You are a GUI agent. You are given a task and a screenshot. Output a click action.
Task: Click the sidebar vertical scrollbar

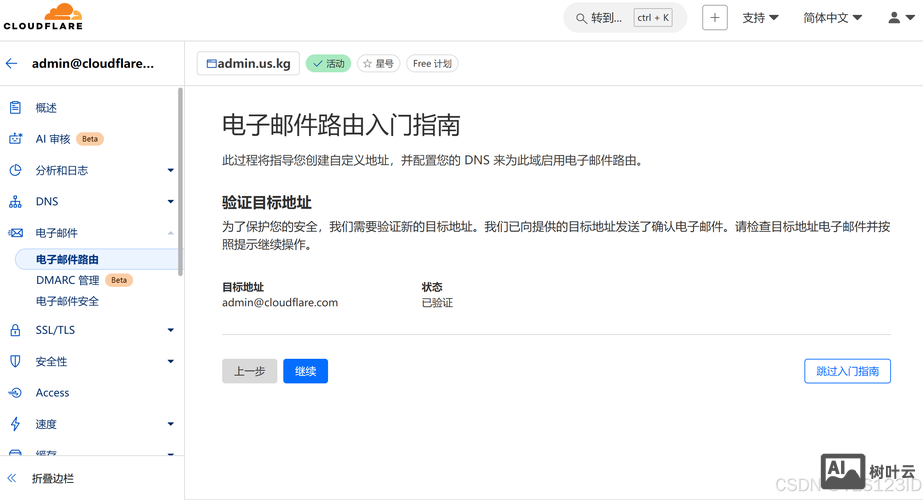[180, 181]
